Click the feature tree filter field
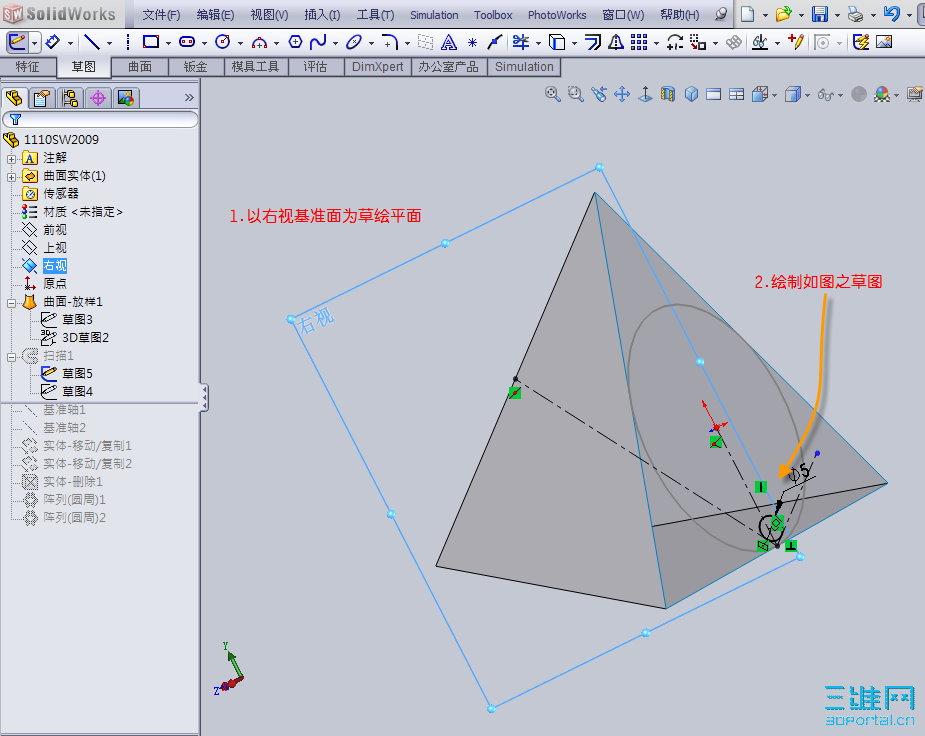The height and width of the screenshot is (736, 925). (100, 119)
